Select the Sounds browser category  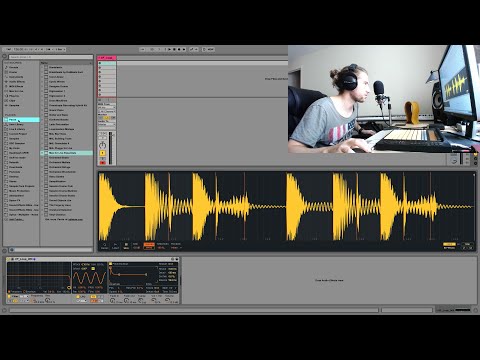13,67
